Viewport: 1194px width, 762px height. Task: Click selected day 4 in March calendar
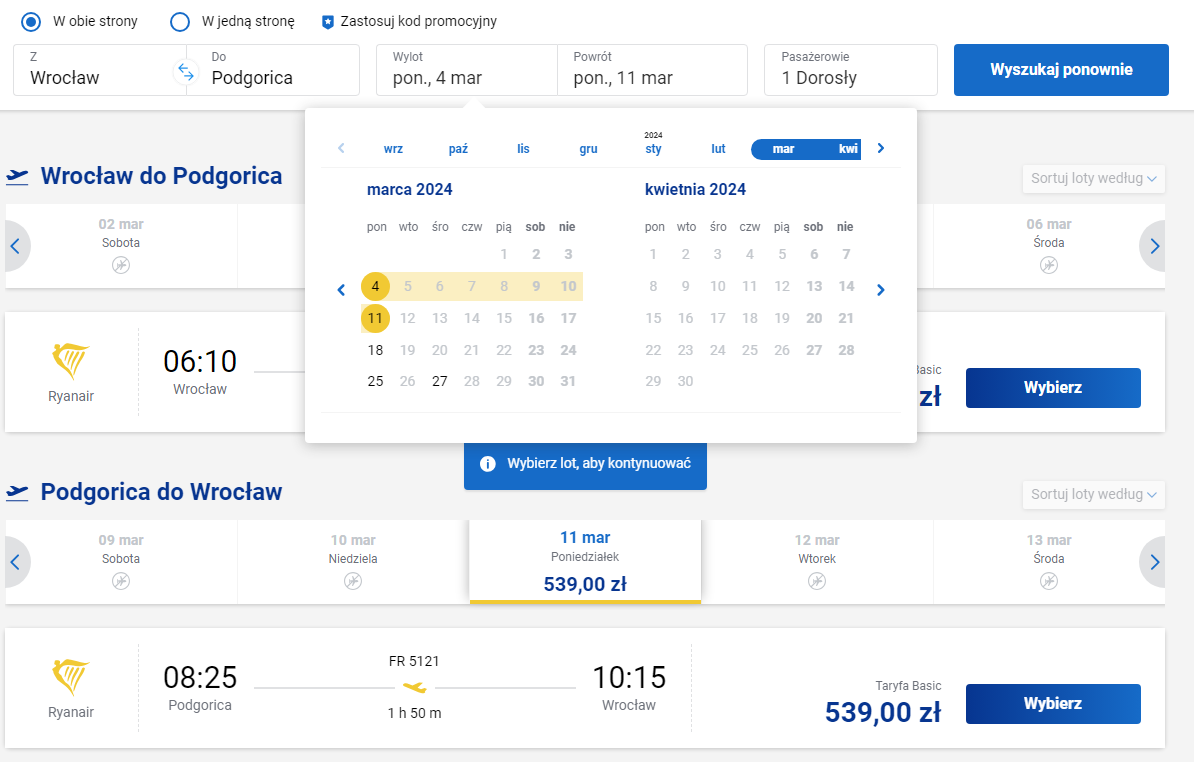click(x=375, y=287)
